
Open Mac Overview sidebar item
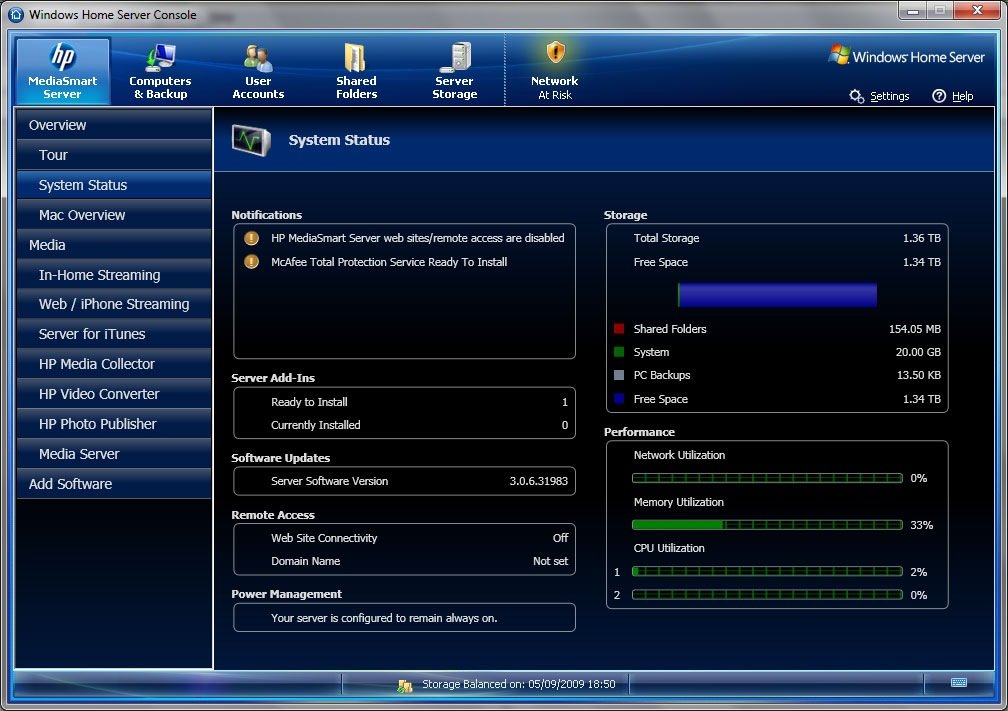[114, 215]
